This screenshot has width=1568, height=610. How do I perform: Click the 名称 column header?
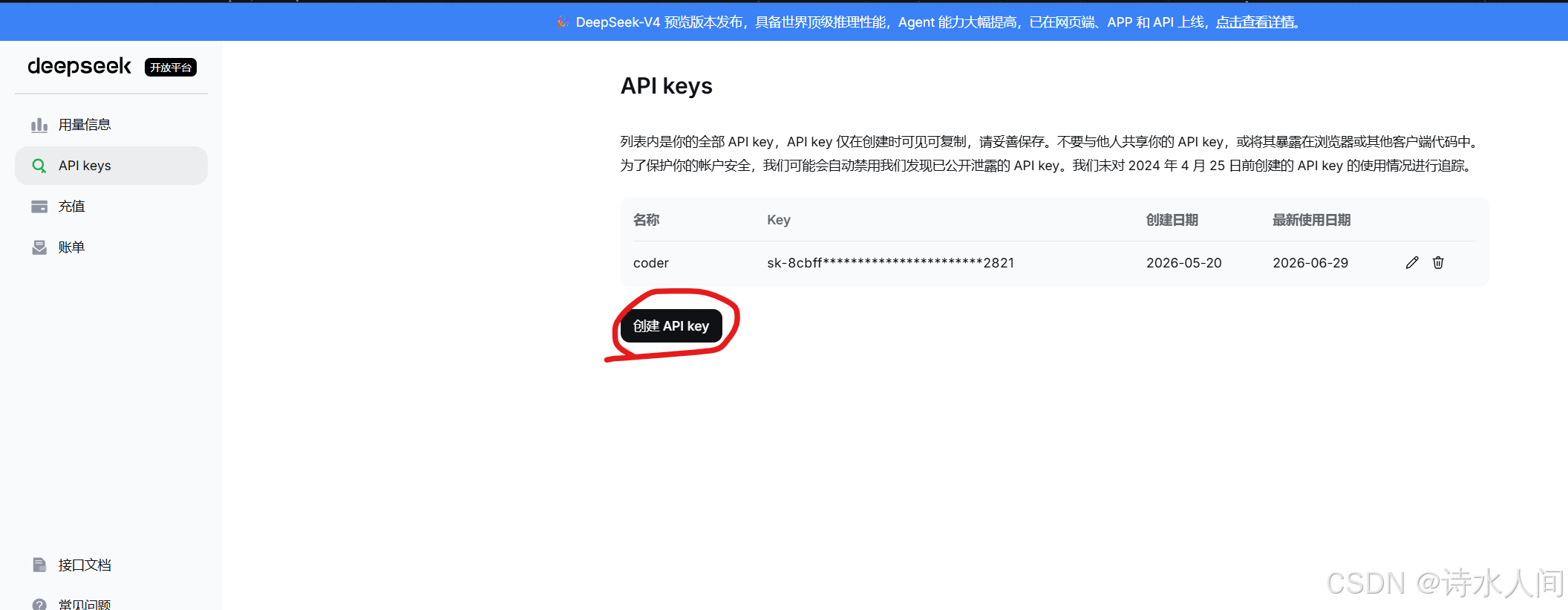(x=646, y=220)
